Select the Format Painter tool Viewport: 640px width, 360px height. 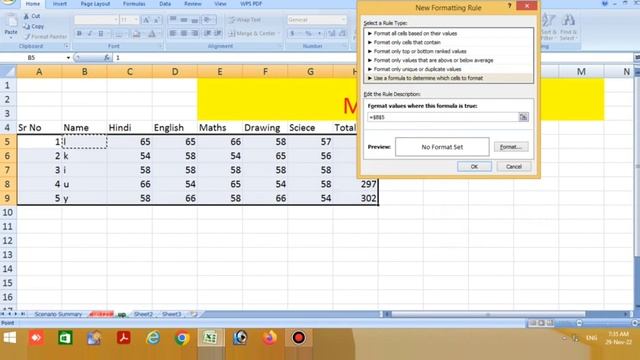coord(45,37)
